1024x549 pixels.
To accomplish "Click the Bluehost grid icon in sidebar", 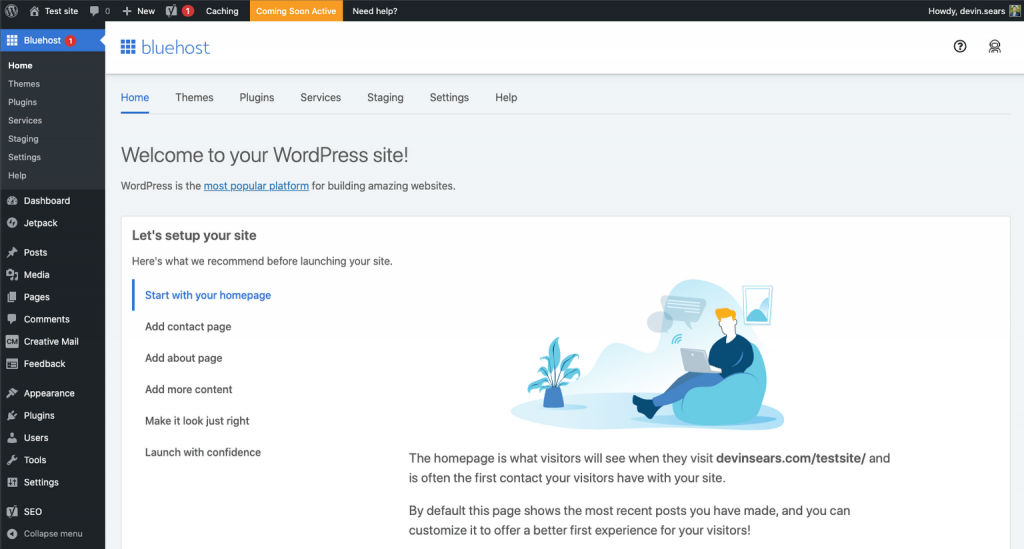I will point(12,40).
